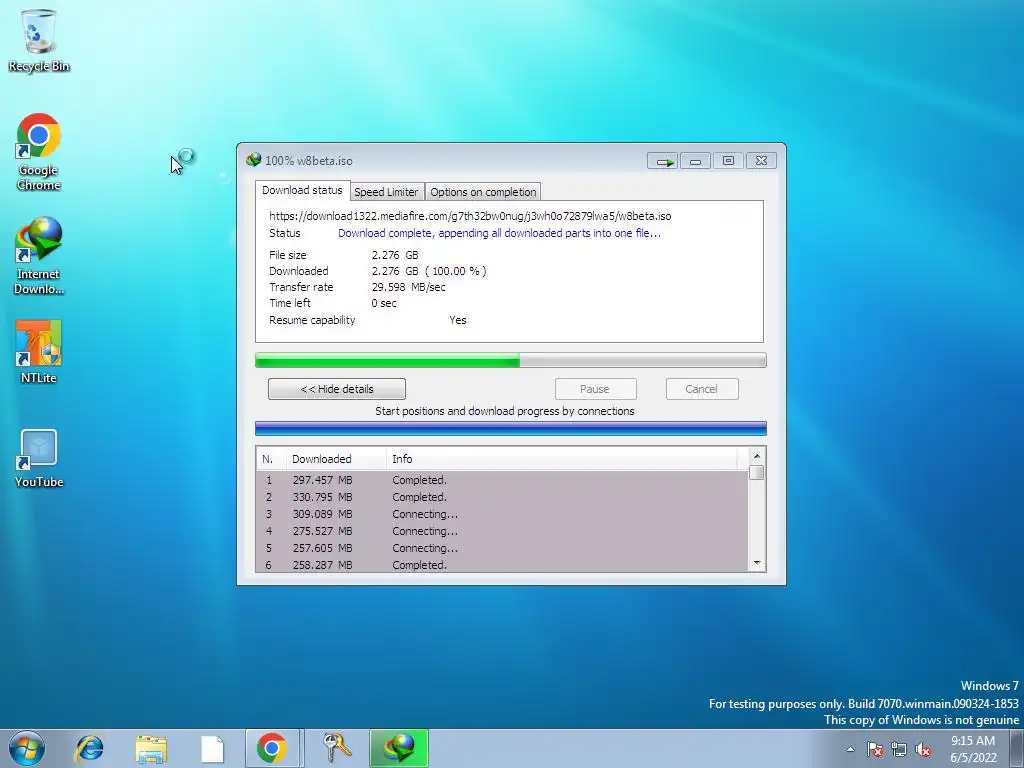1024x768 pixels.
Task: Open muted volume tray icon
Action: (x=923, y=749)
